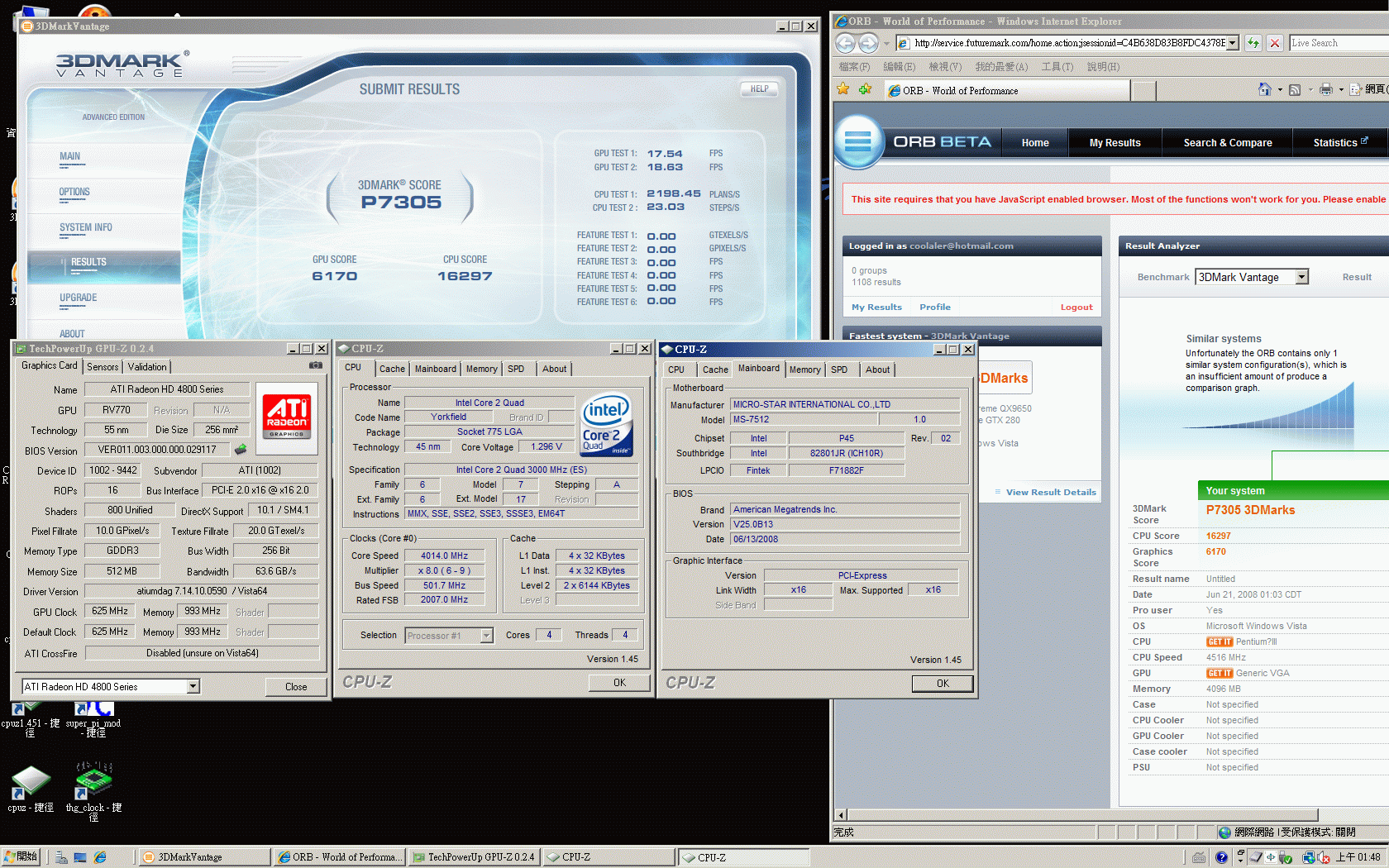This screenshot has width=1389, height=868.
Task: Click the Add to Favorites plus-star icon
Action: (865, 89)
